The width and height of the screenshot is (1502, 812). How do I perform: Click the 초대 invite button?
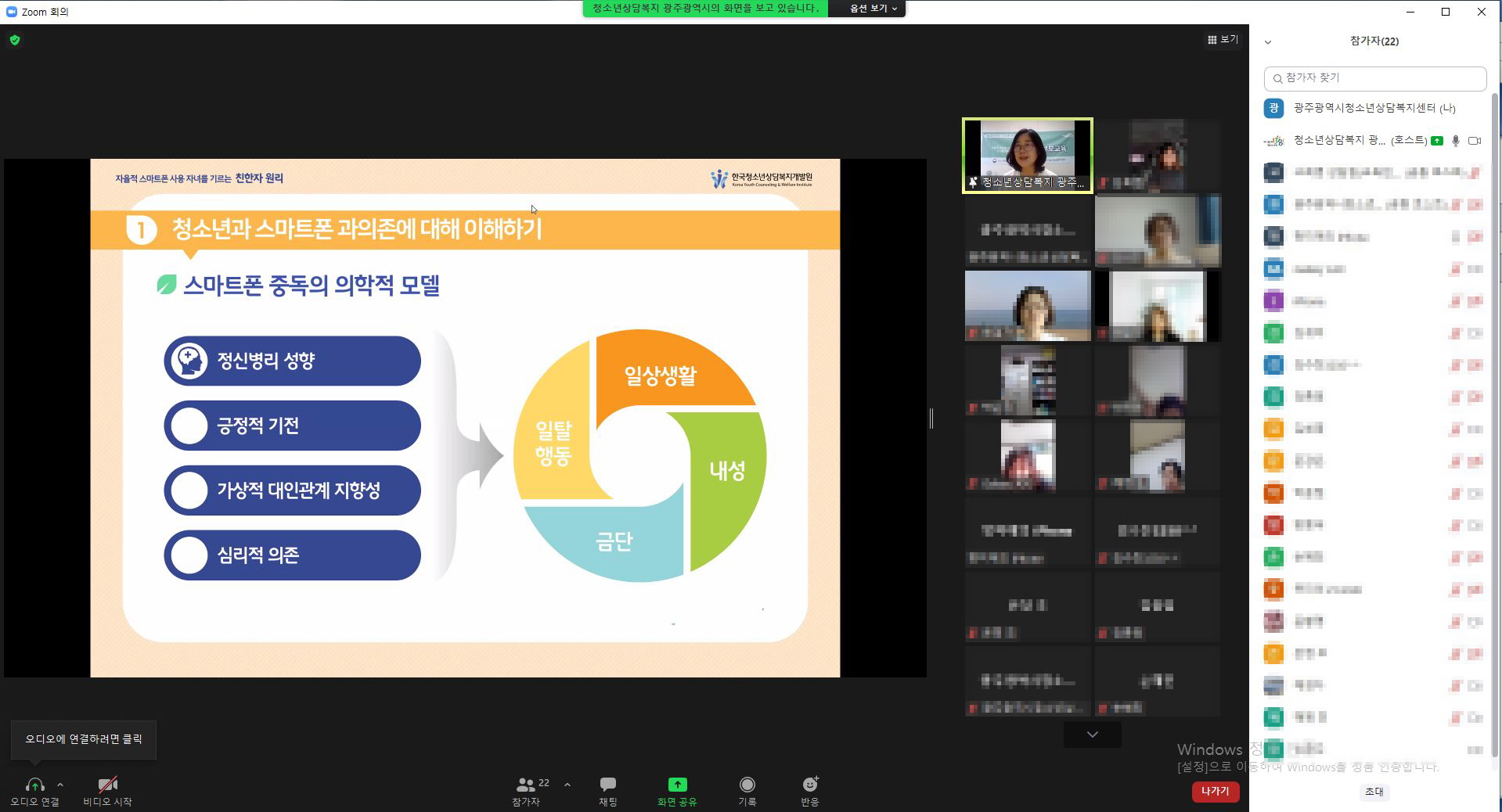point(1374,792)
